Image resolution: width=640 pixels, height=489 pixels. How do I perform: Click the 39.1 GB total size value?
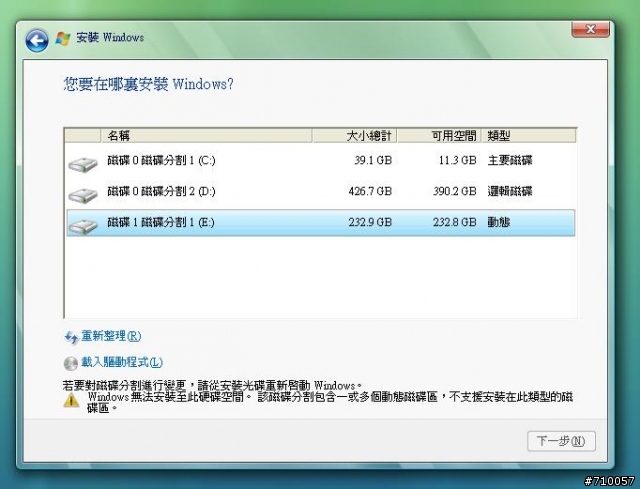point(373,160)
